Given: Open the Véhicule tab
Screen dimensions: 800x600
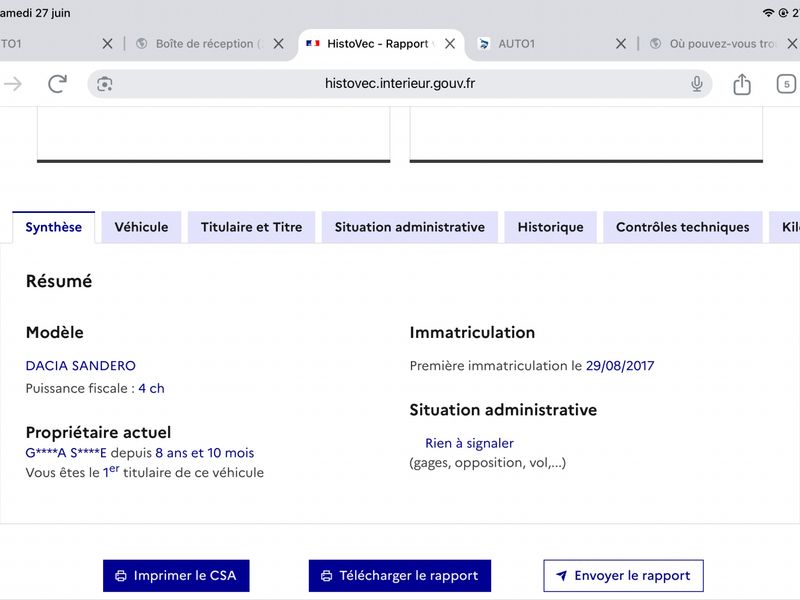Looking at the screenshot, I should click(141, 227).
